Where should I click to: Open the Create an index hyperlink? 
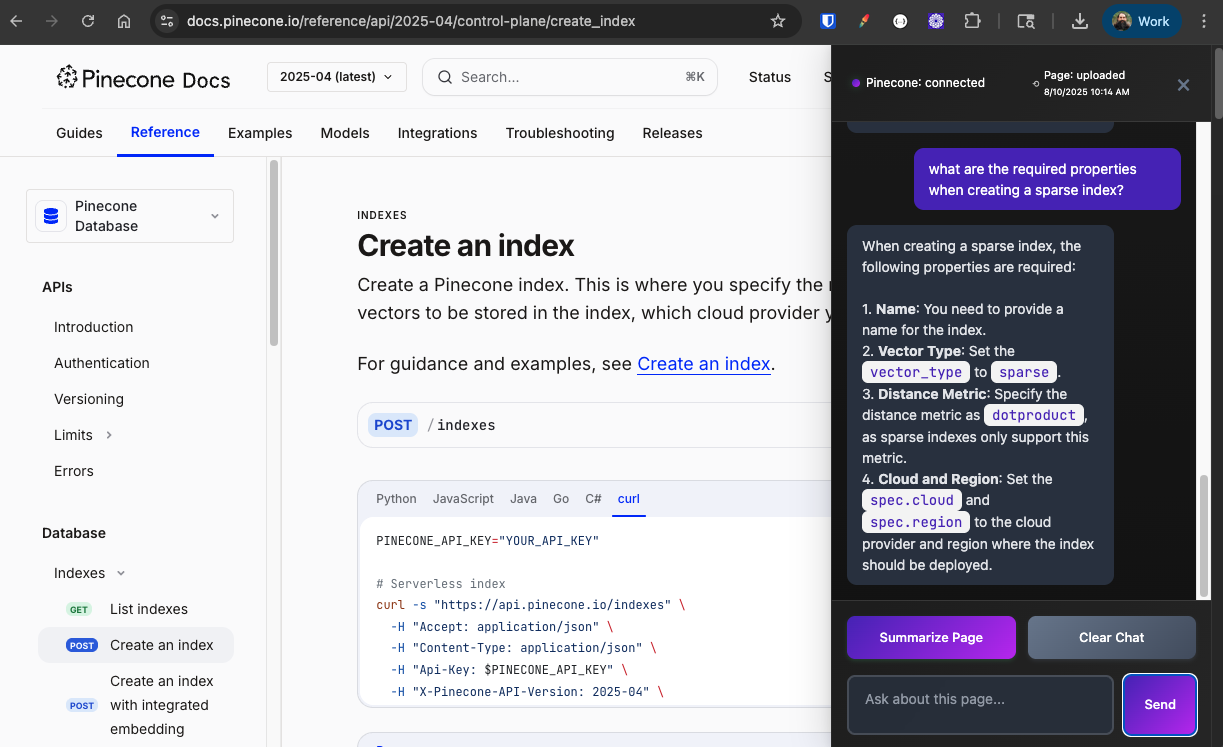pyautogui.click(x=704, y=364)
